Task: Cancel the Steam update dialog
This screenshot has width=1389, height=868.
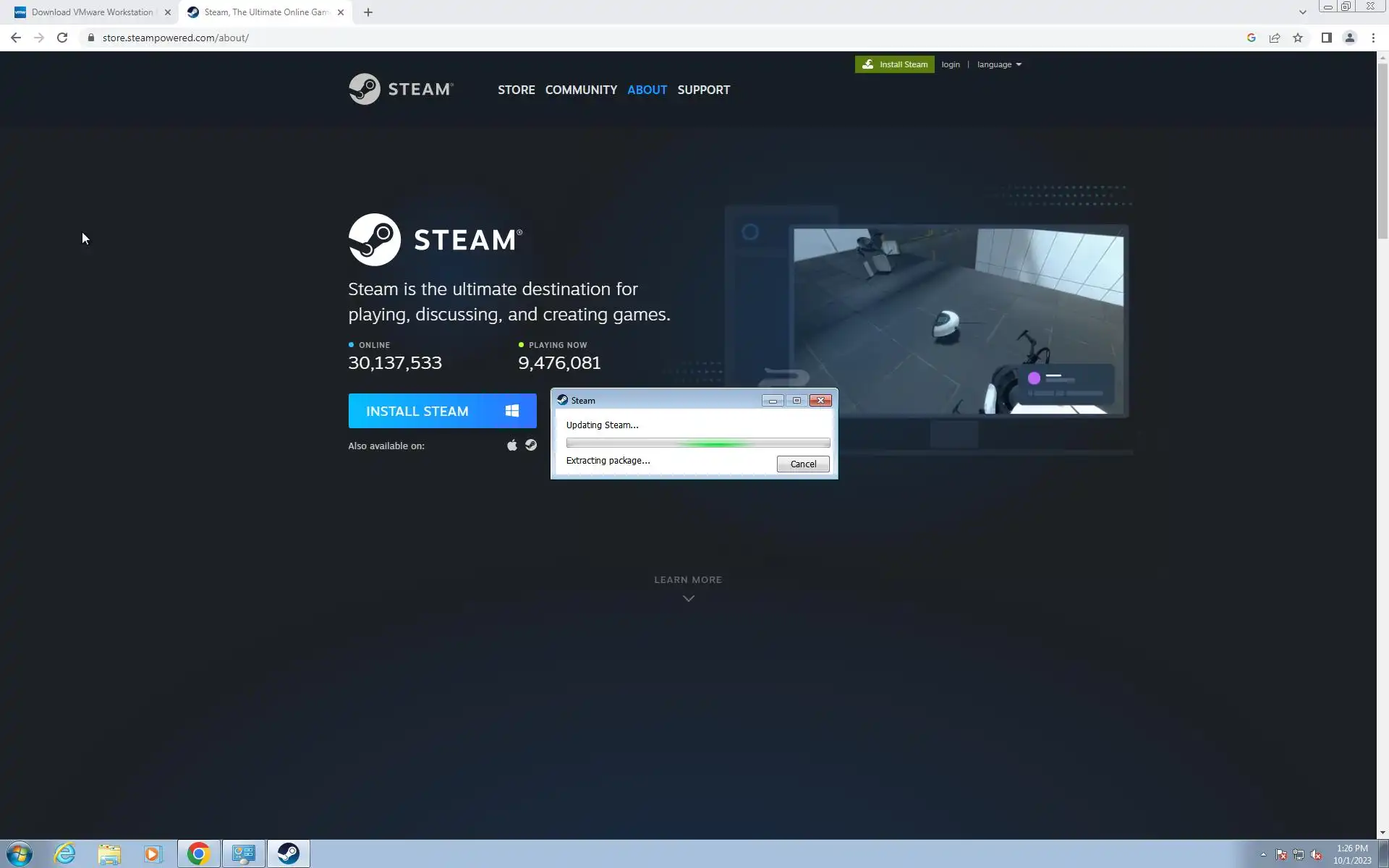Action: coord(802,464)
